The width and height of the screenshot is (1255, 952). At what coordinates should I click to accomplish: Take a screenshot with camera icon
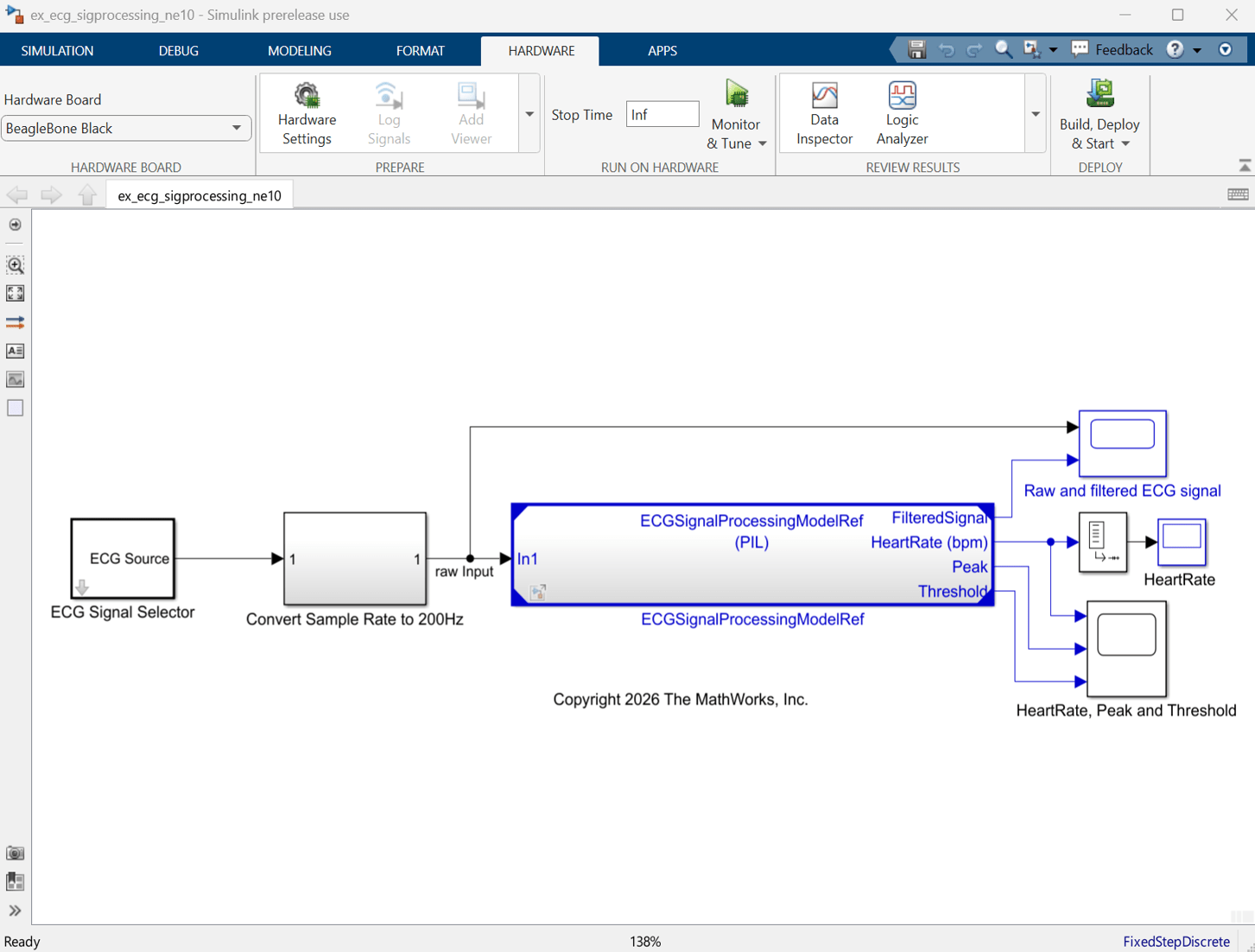(x=15, y=853)
